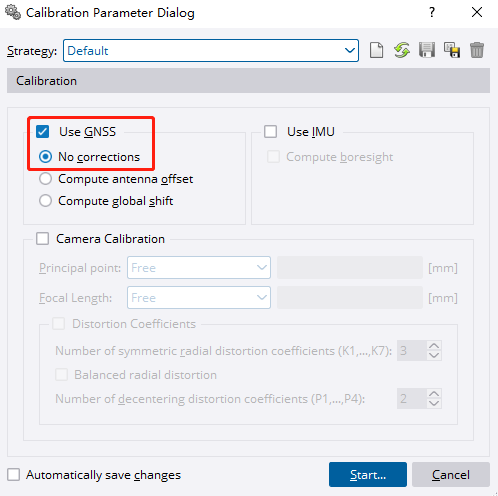This screenshot has width=498, height=496.
Task: Open the Principal point dropdown
Action: (x=199, y=268)
